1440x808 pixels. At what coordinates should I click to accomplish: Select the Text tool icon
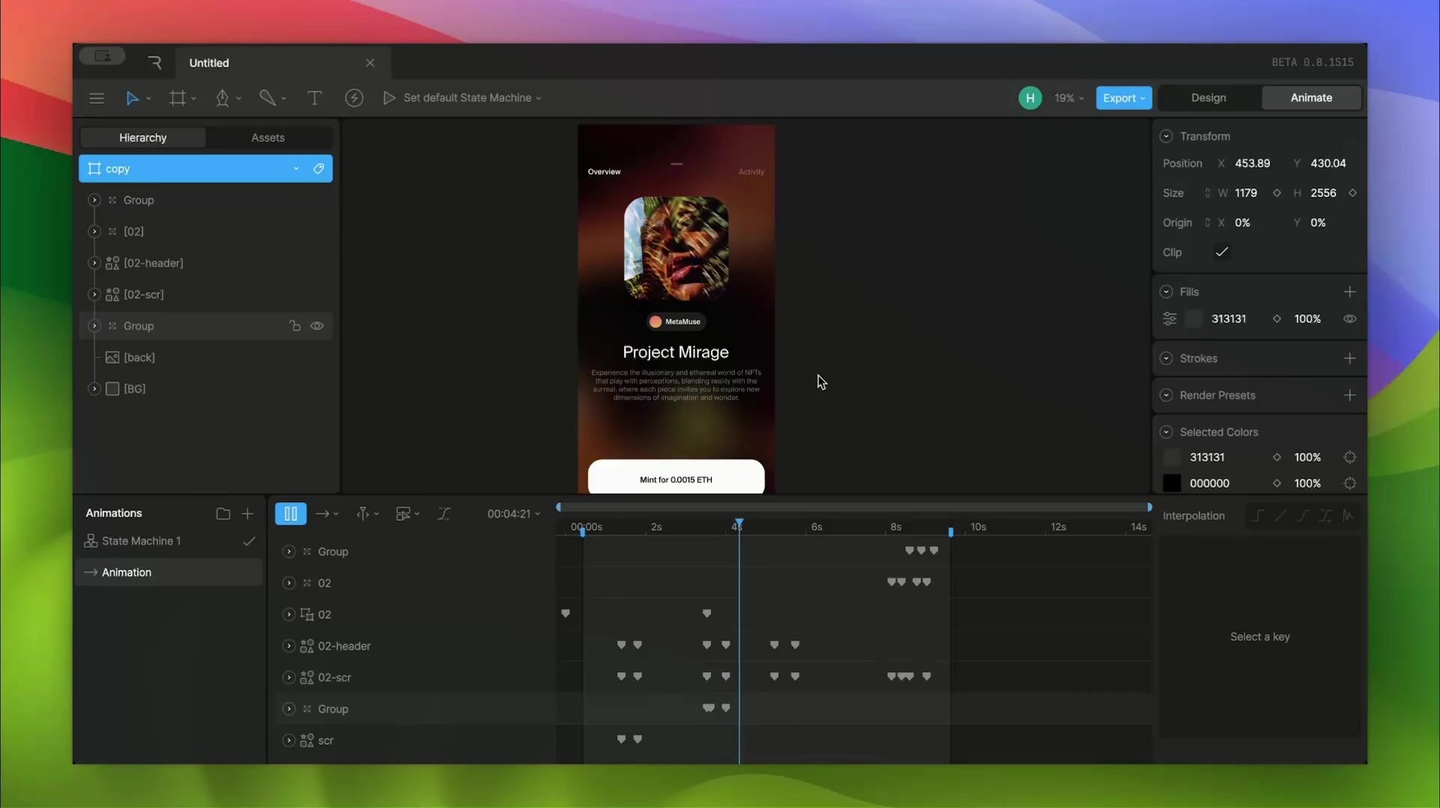coord(314,98)
